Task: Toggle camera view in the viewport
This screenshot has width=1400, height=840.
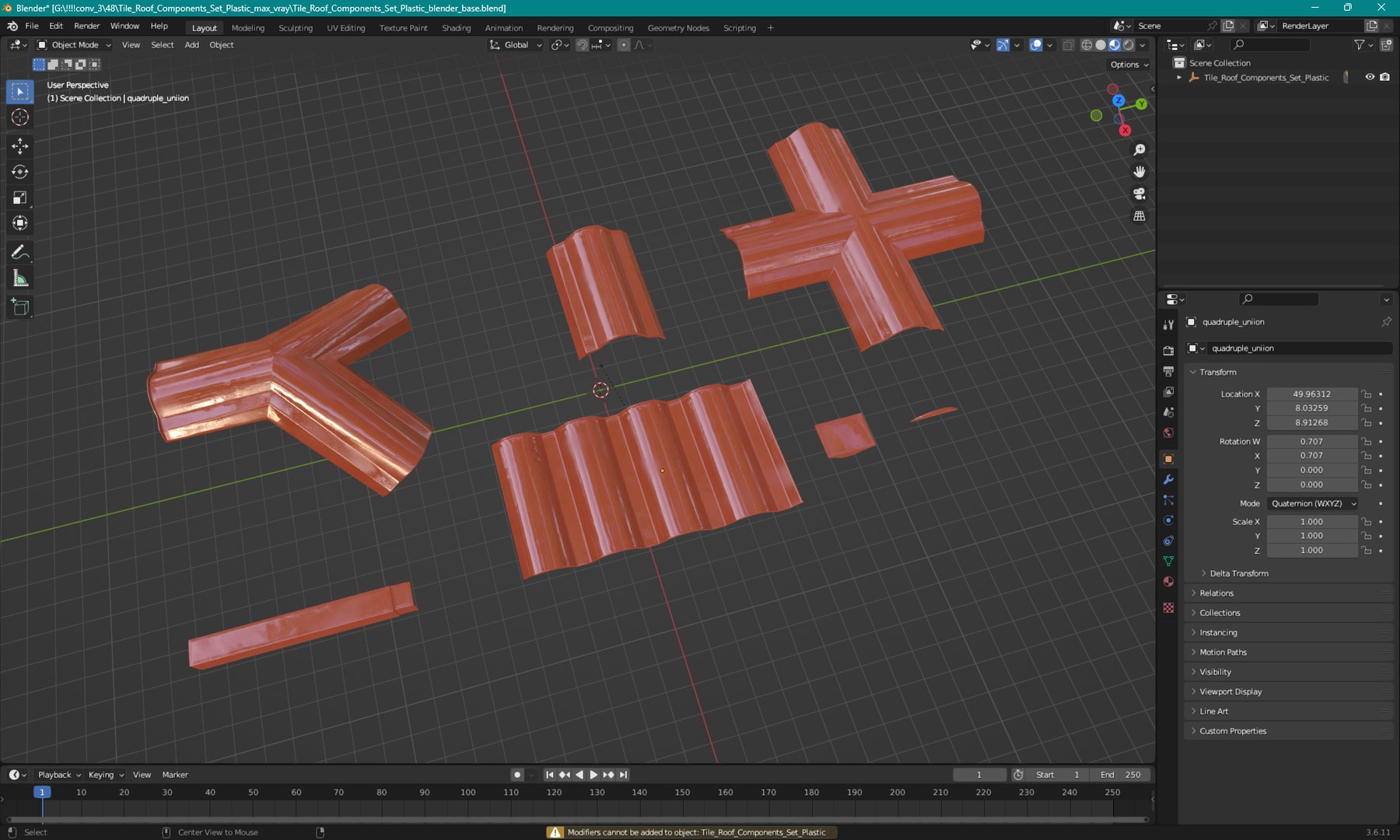Action: pyautogui.click(x=1139, y=194)
